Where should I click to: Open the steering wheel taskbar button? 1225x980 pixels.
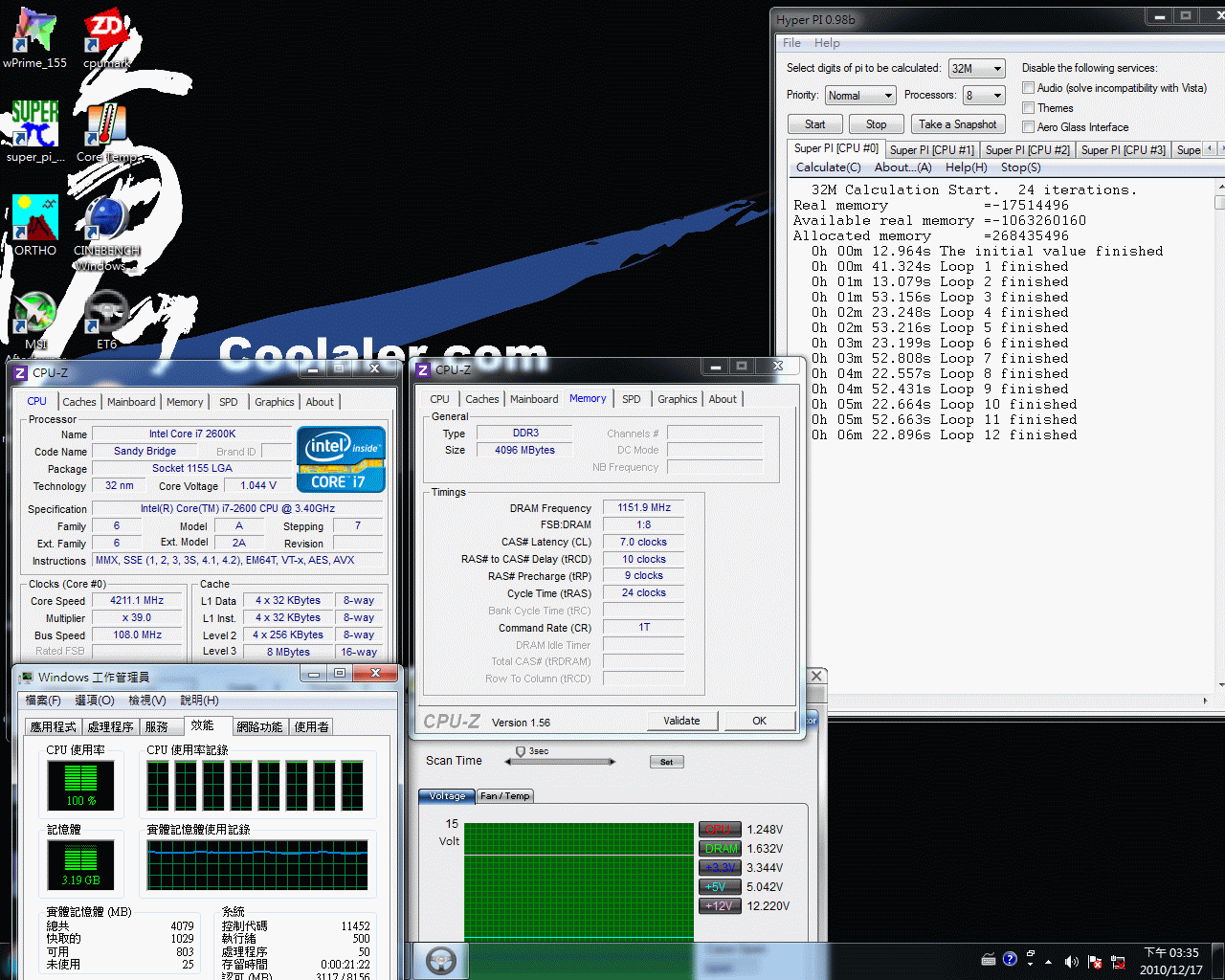[440, 960]
